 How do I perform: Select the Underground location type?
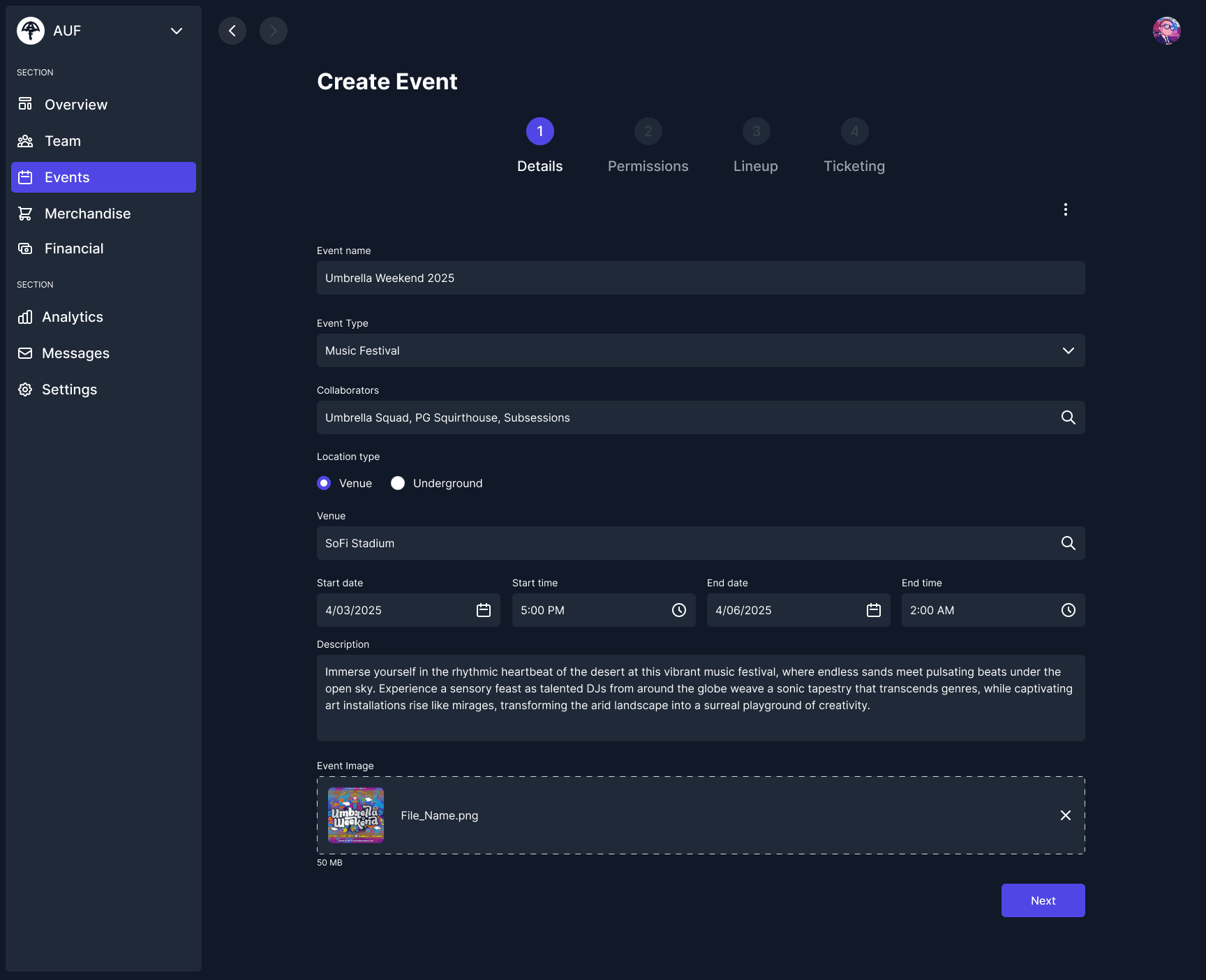(398, 483)
